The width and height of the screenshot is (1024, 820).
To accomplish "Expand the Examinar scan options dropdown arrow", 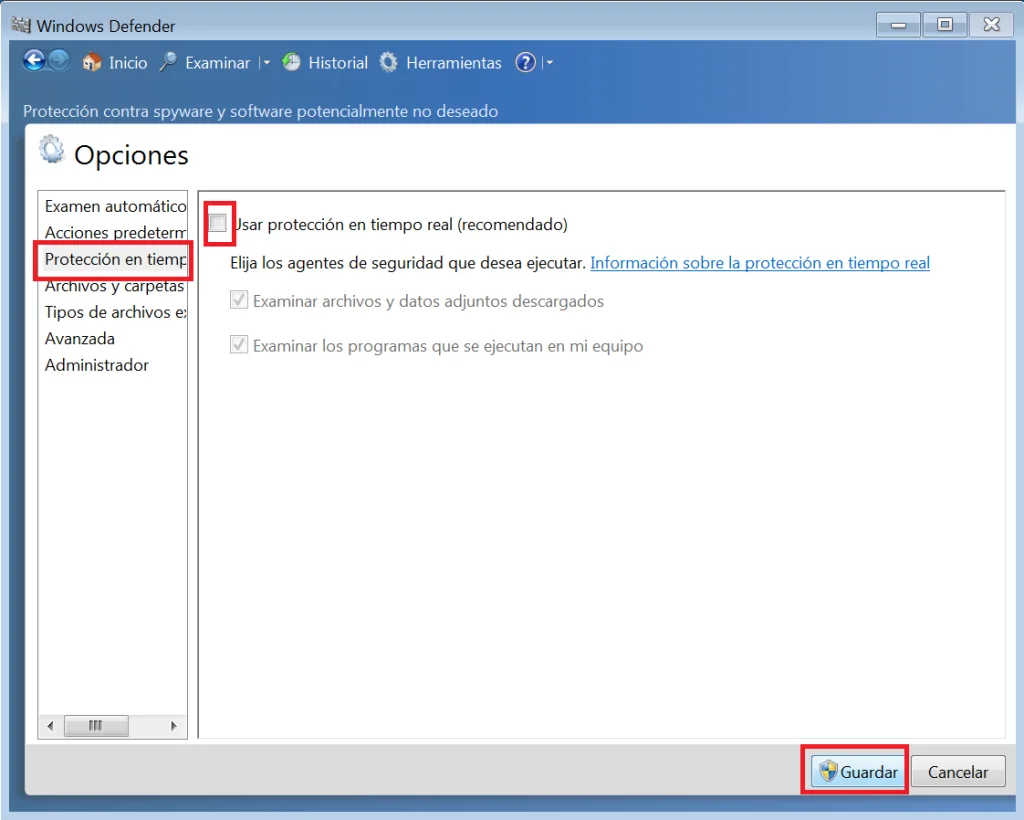I will (x=266, y=63).
